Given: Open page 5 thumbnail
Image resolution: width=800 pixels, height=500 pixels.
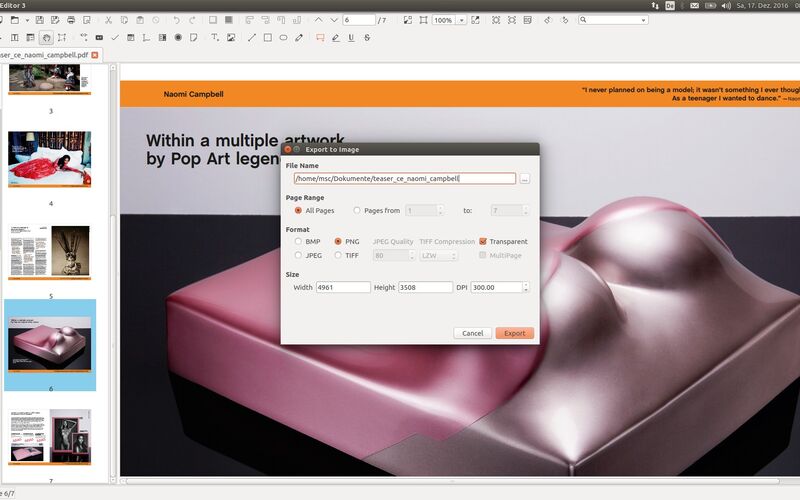Looking at the screenshot, I should [x=49, y=253].
